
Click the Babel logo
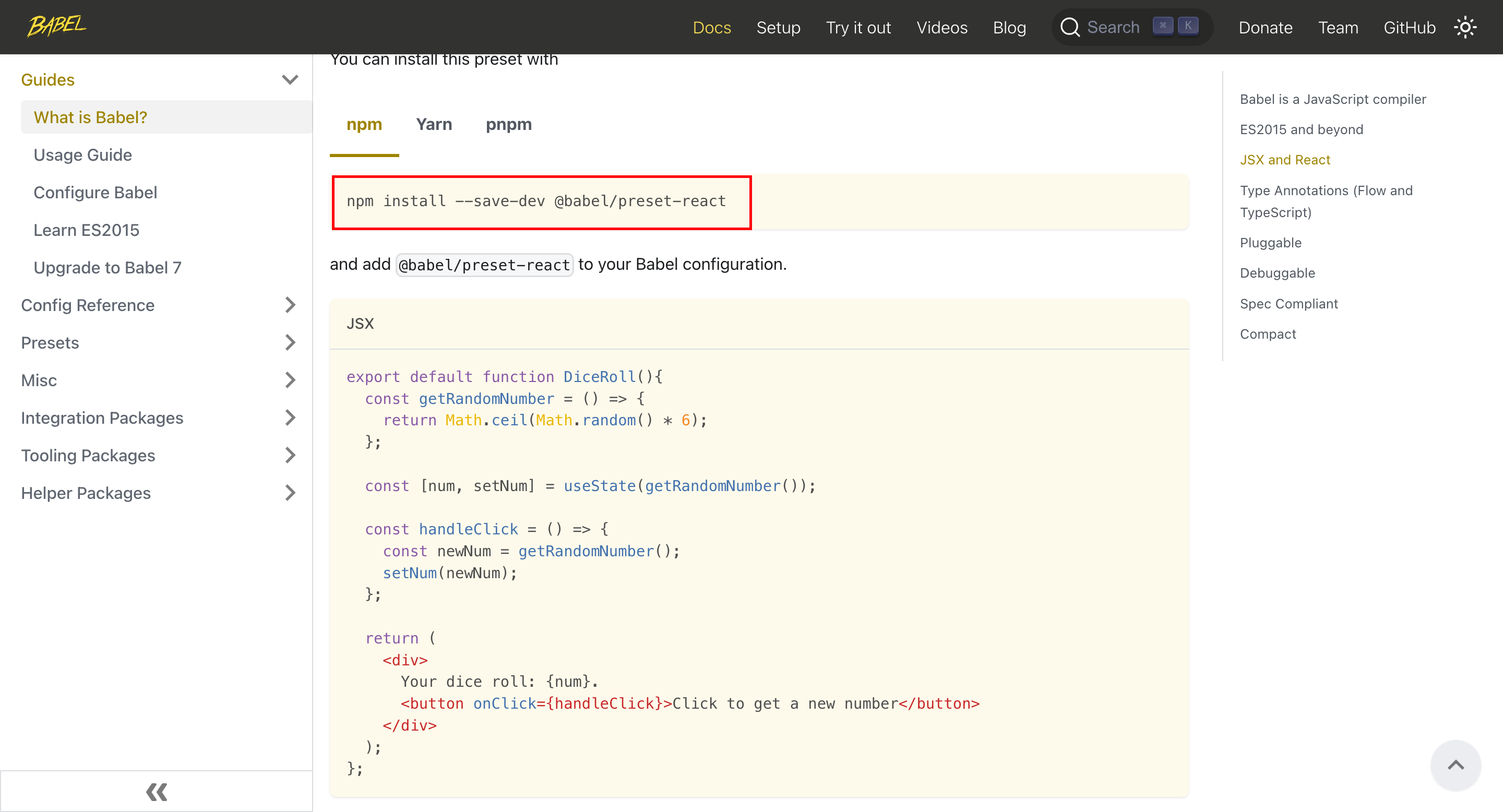click(x=56, y=26)
